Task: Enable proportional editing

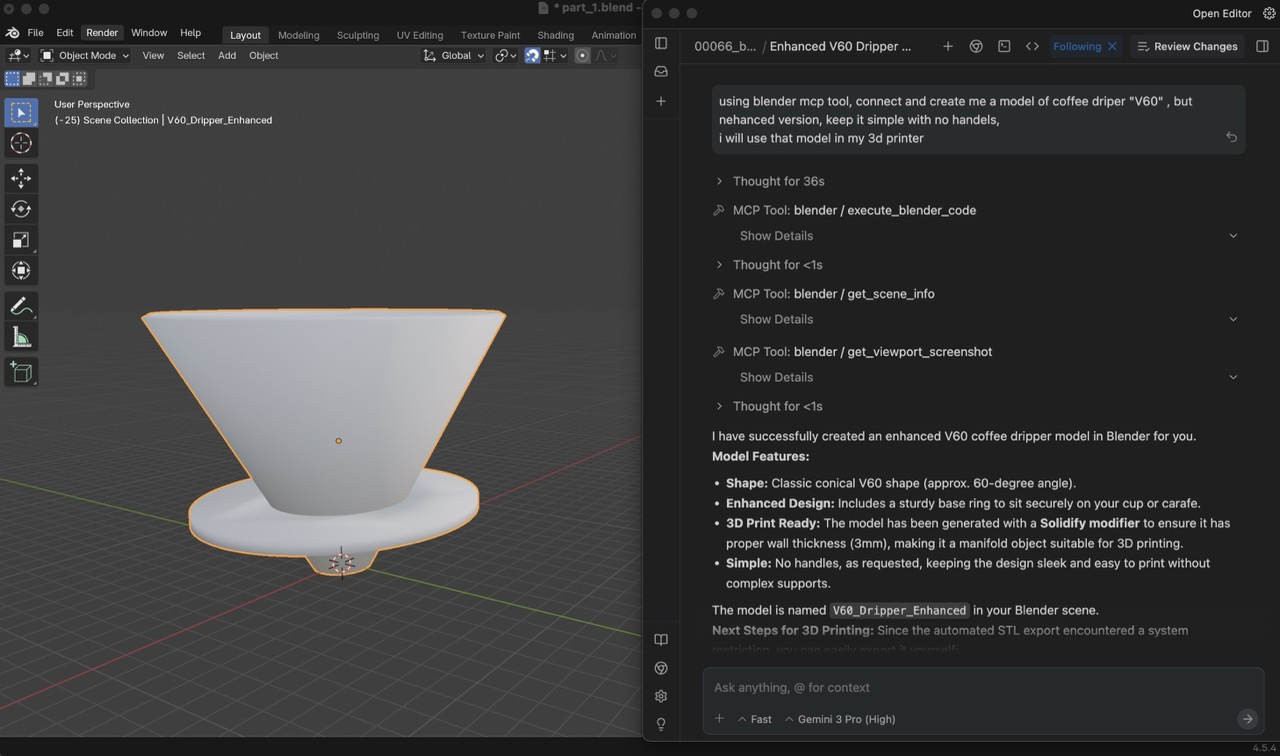Action: 581,55
